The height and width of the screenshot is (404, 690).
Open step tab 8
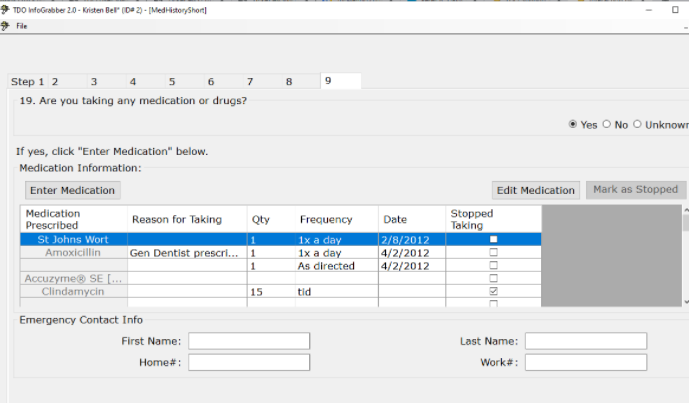pyautogui.click(x=289, y=82)
